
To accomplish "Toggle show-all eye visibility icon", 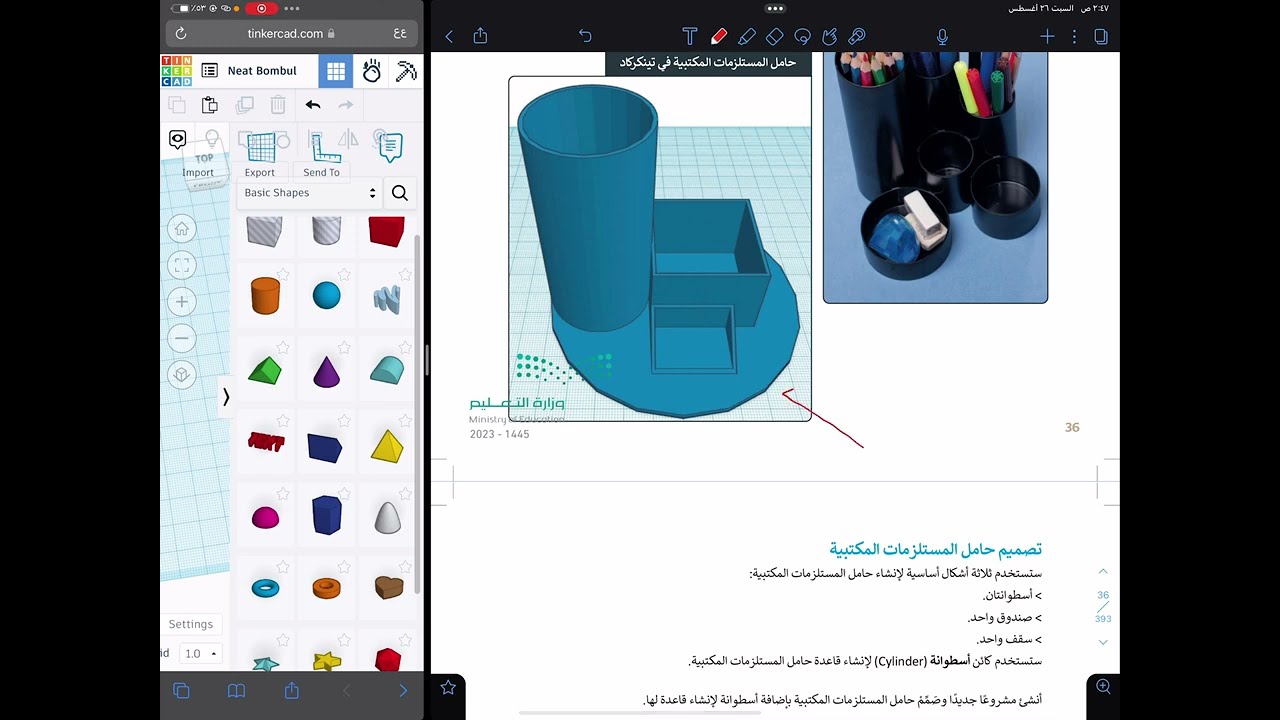I will [178, 139].
